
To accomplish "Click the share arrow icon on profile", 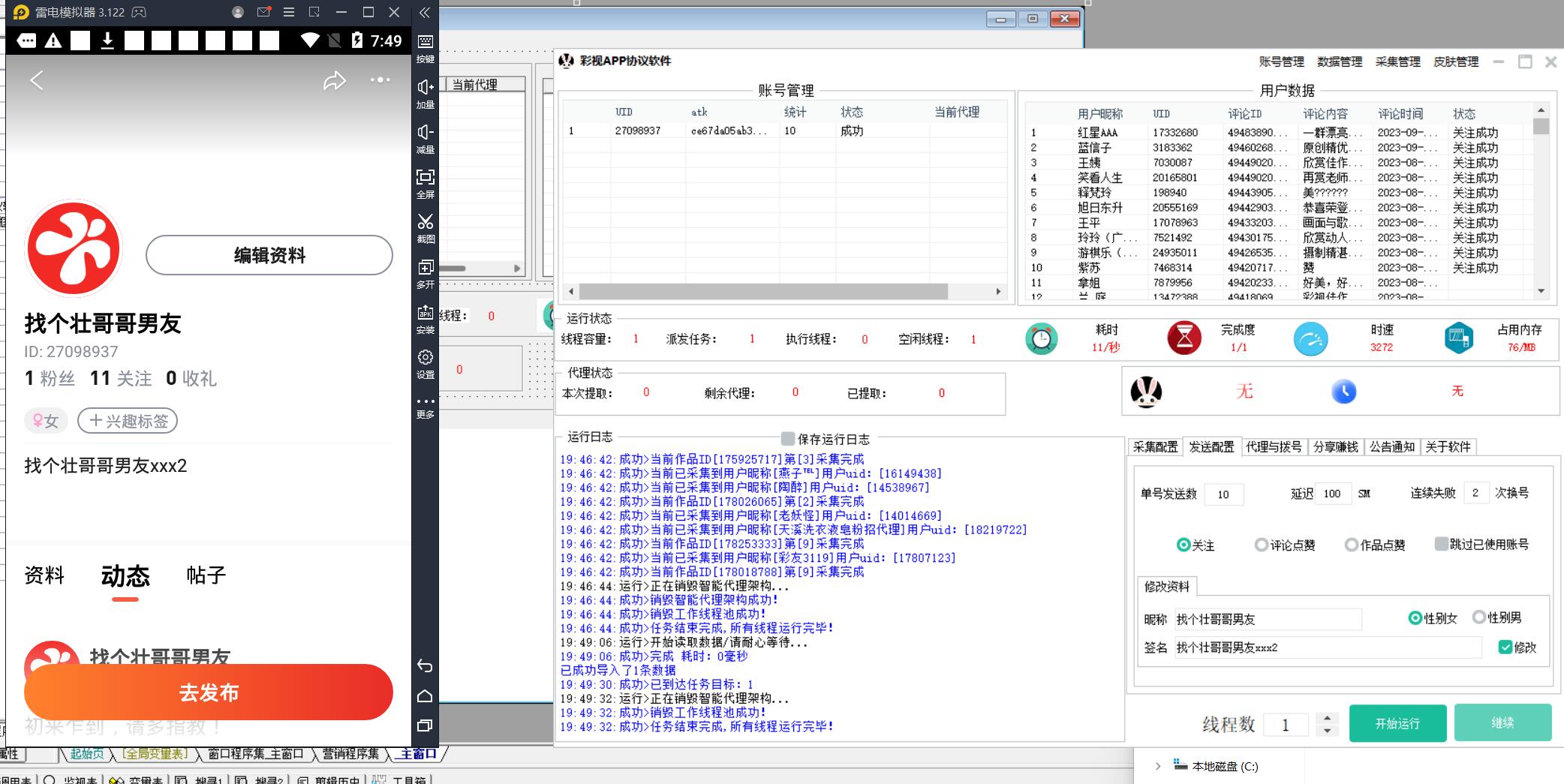I will 334,81.
